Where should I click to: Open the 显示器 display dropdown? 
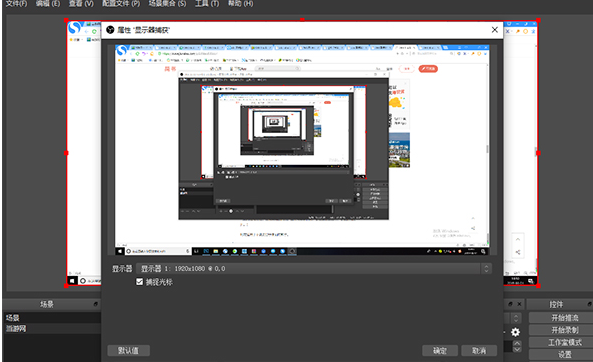[314, 269]
